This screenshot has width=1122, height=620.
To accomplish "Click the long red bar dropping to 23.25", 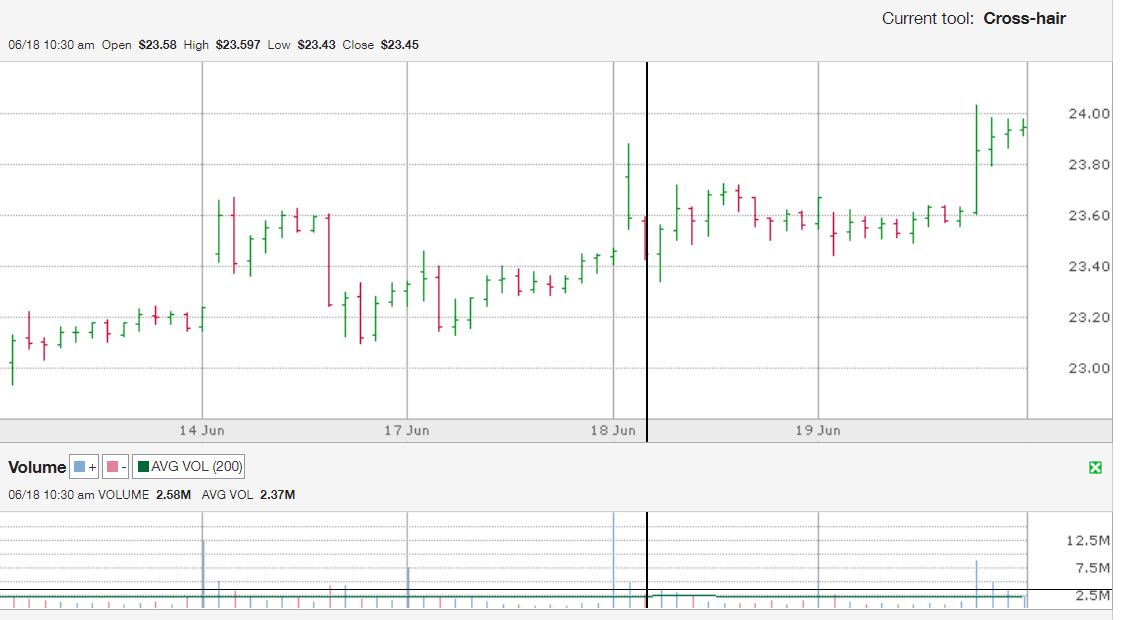I will click(x=328, y=260).
